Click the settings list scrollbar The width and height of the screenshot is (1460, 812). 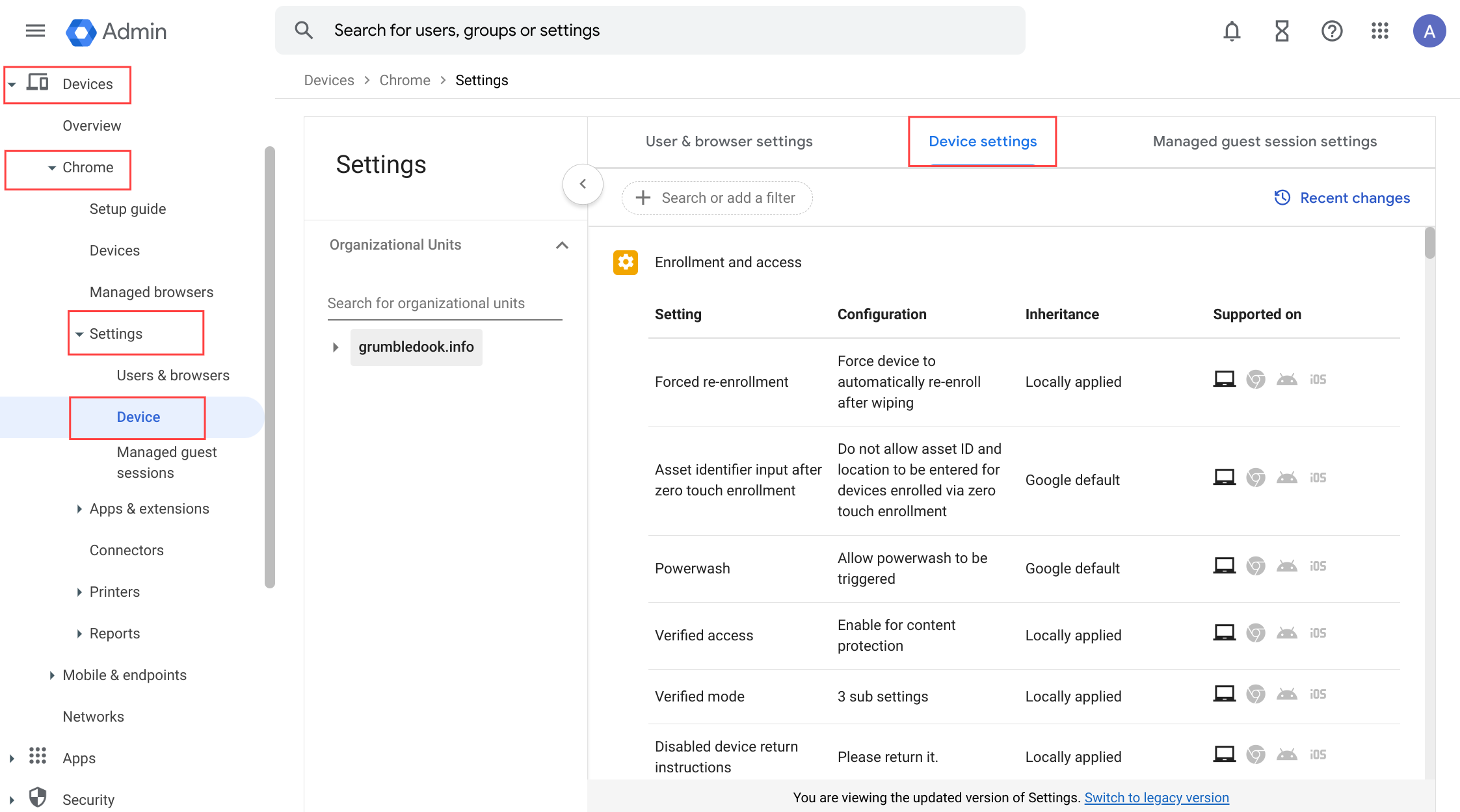(x=1429, y=243)
